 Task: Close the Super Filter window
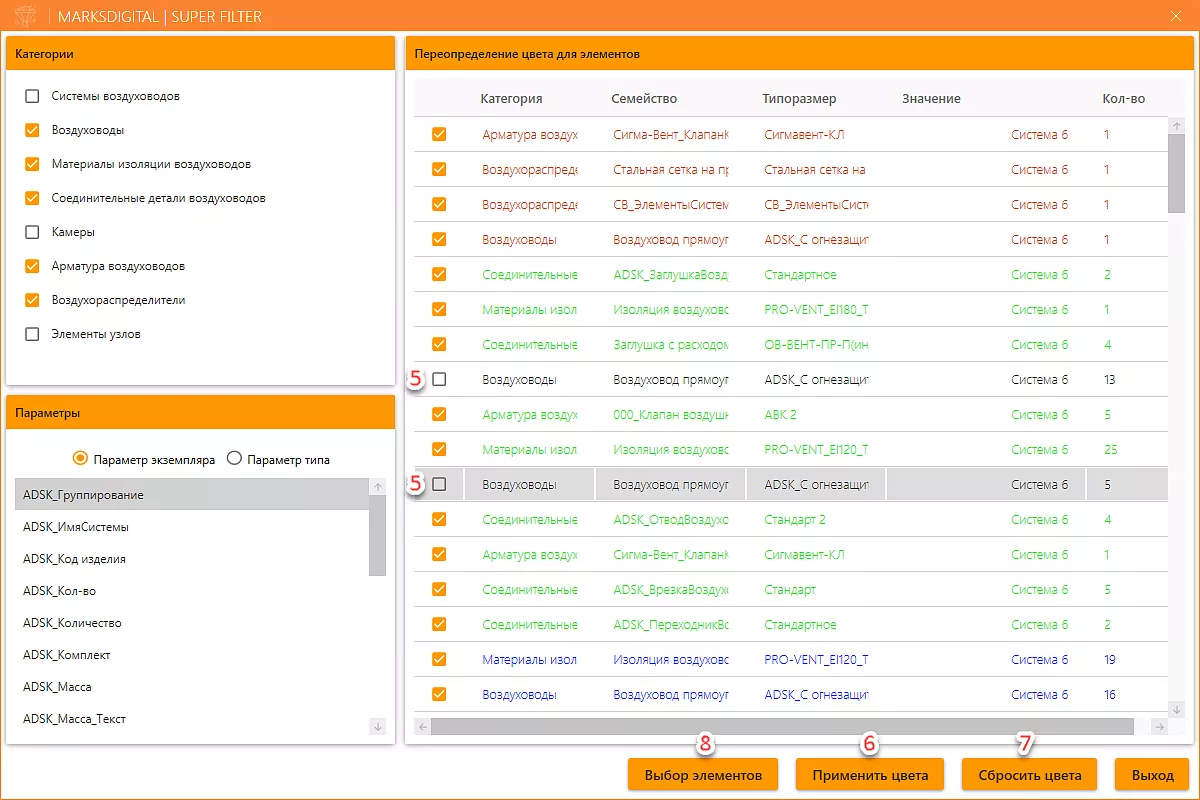1175,16
